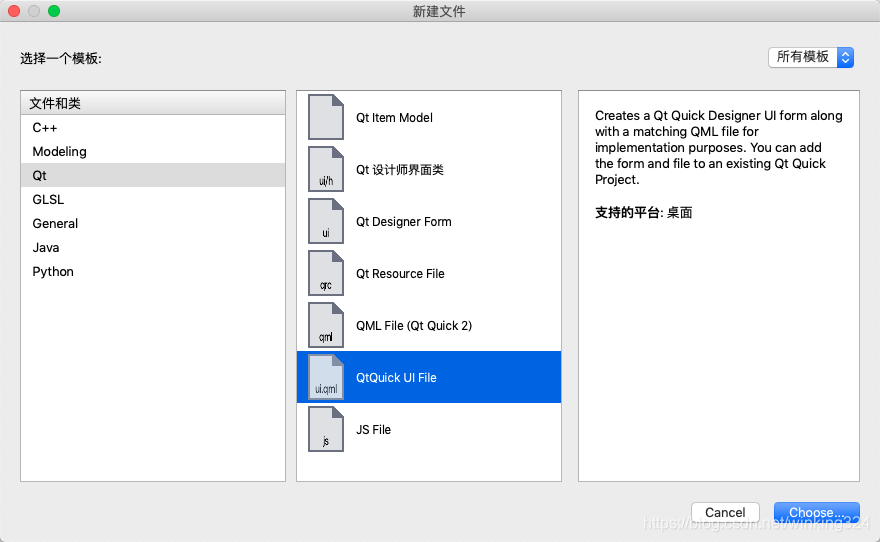Image resolution: width=880 pixels, height=542 pixels.
Task: Select Qt Item Model template label
Action: (394, 118)
